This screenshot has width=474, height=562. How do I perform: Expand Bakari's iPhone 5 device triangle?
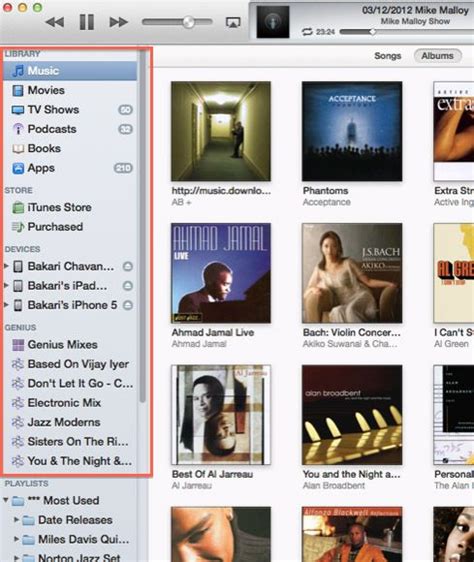6,305
